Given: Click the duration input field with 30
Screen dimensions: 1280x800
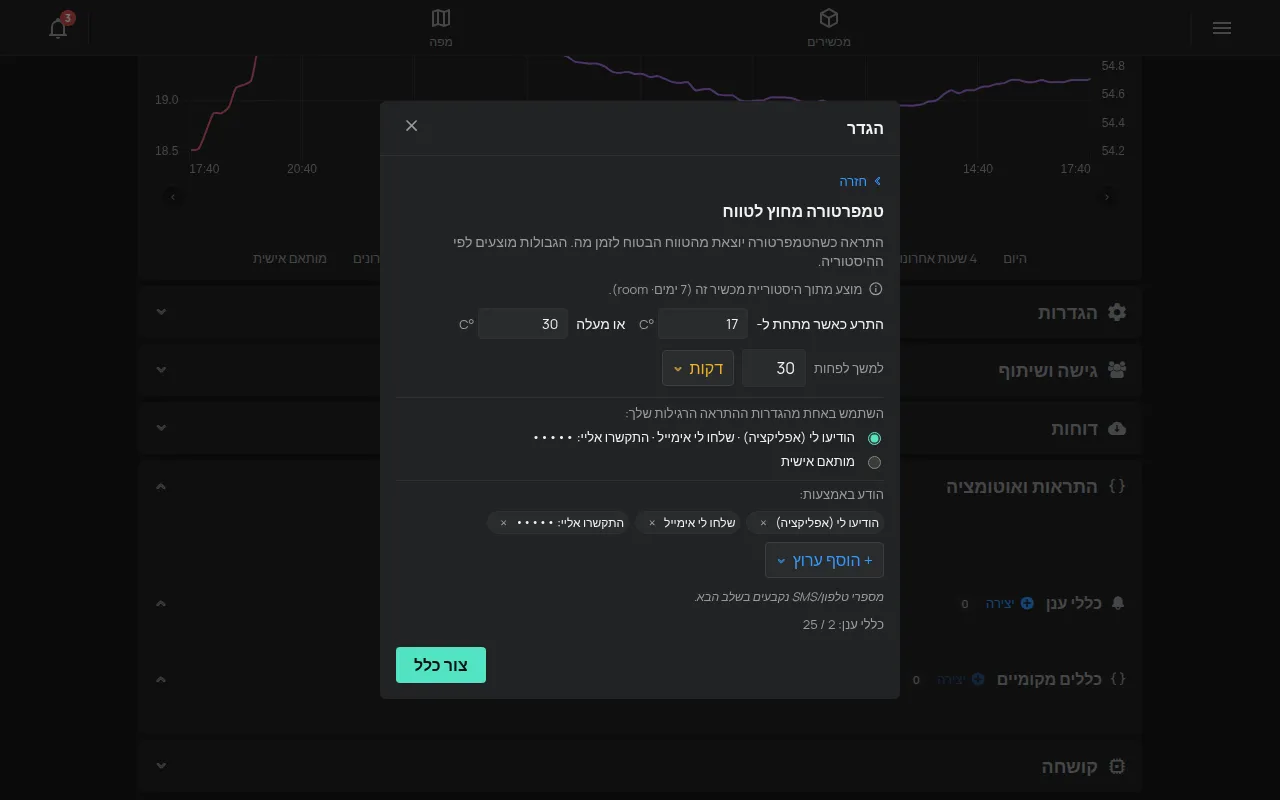Looking at the screenshot, I should pyautogui.click(x=774, y=368).
